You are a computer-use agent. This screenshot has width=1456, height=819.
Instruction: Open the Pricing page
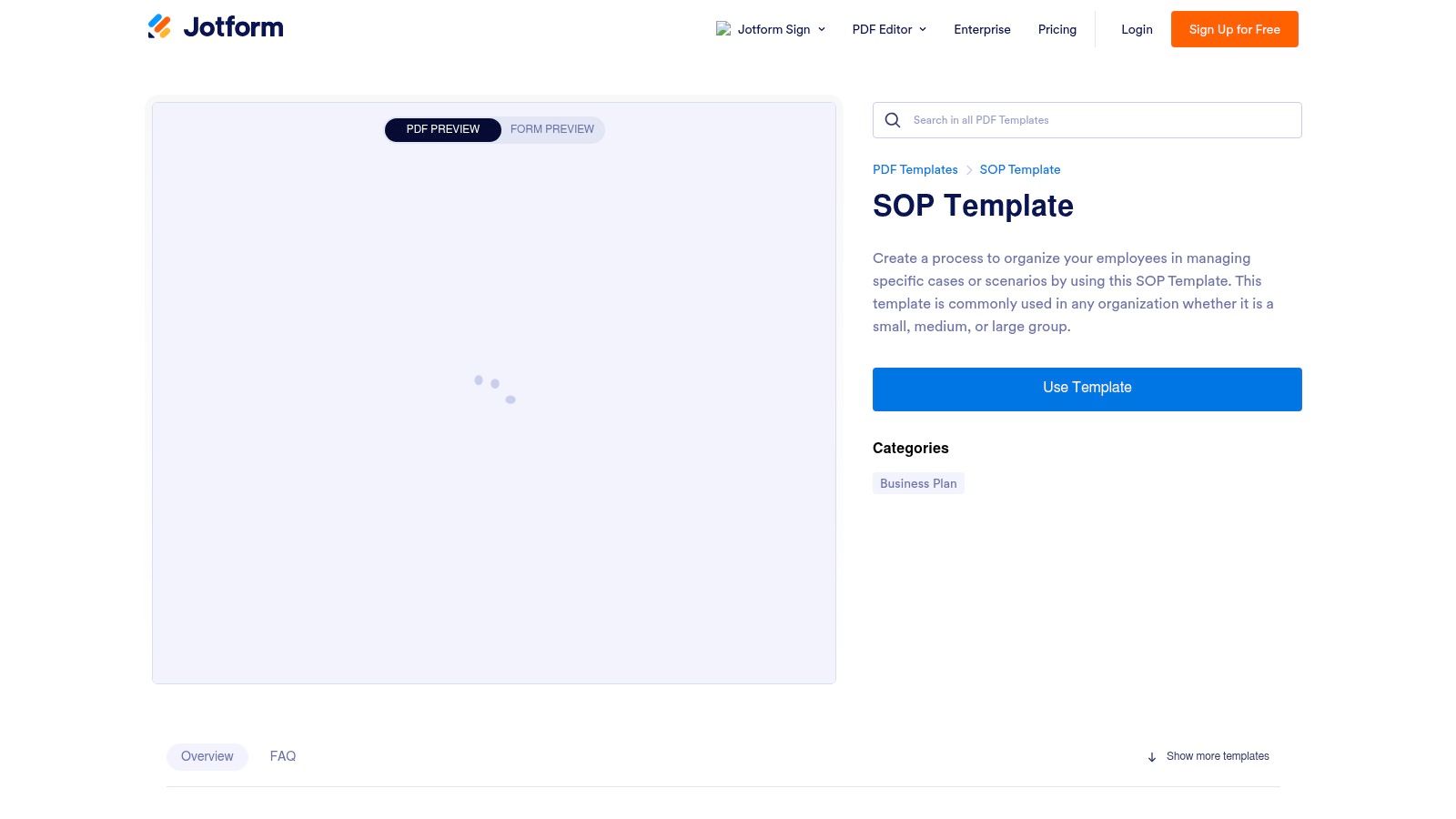point(1057,29)
